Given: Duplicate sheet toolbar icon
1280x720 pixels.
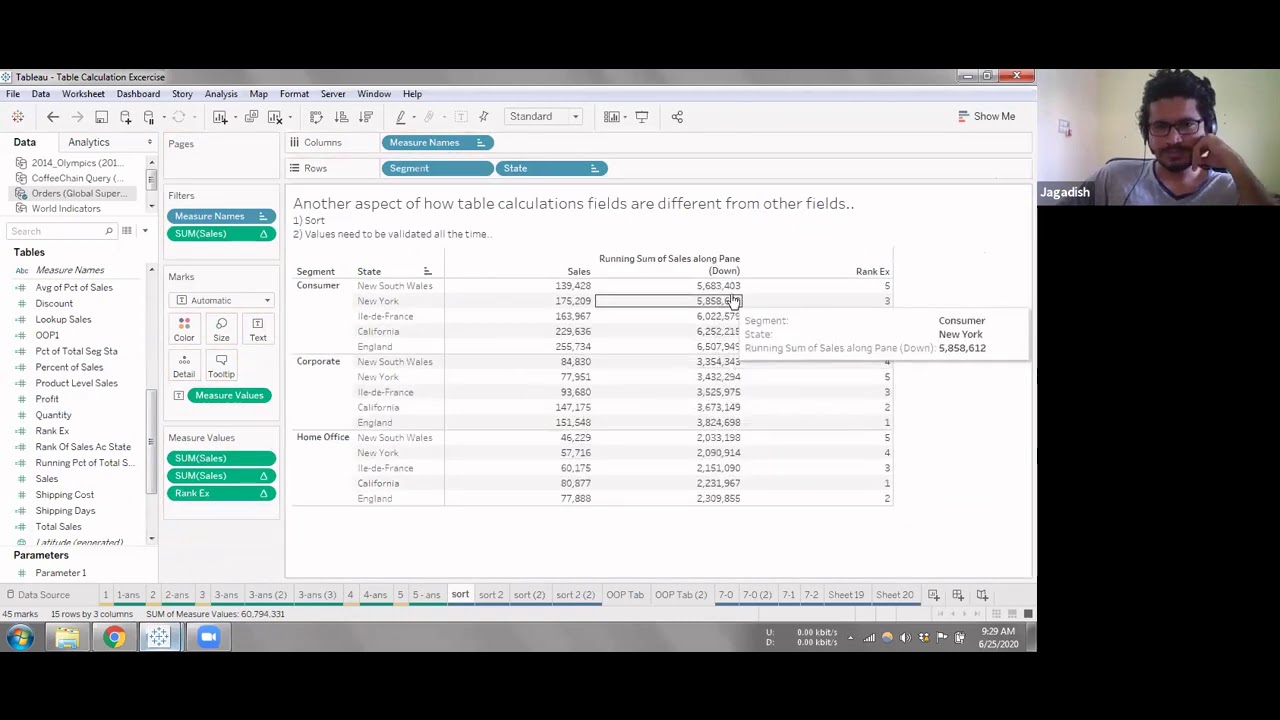Looking at the screenshot, I should tap(251, 117).
